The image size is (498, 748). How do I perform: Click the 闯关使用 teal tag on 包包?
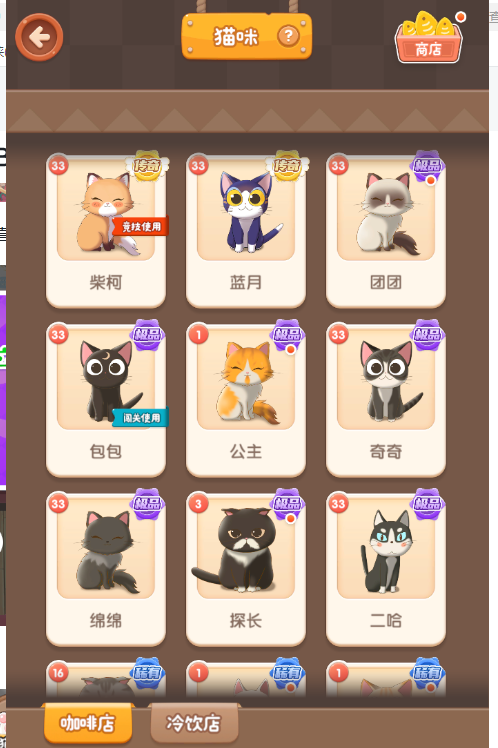140,418
